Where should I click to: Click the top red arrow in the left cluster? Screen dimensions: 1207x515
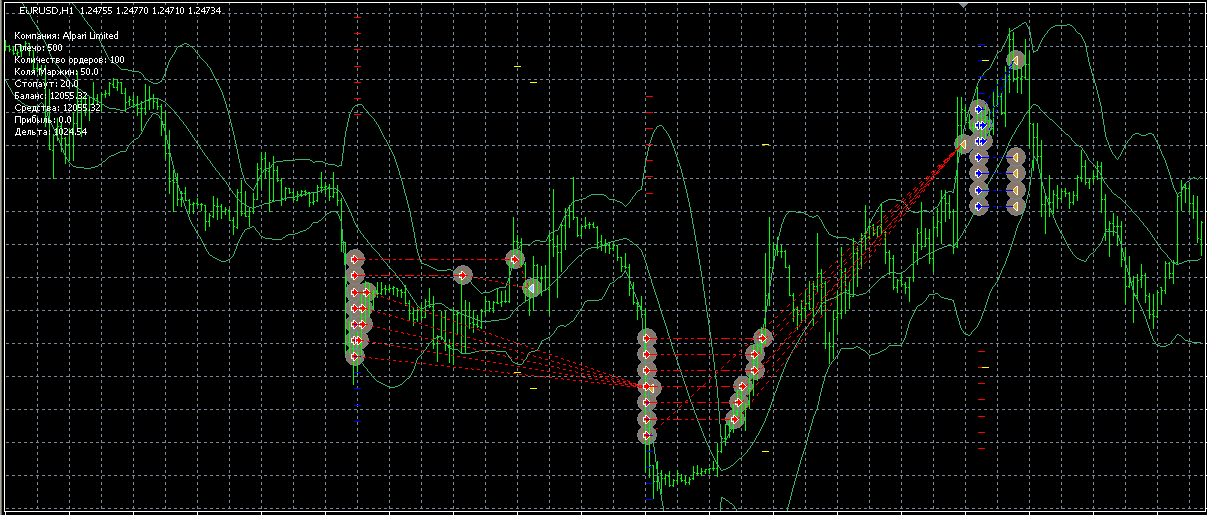point(354,259)
